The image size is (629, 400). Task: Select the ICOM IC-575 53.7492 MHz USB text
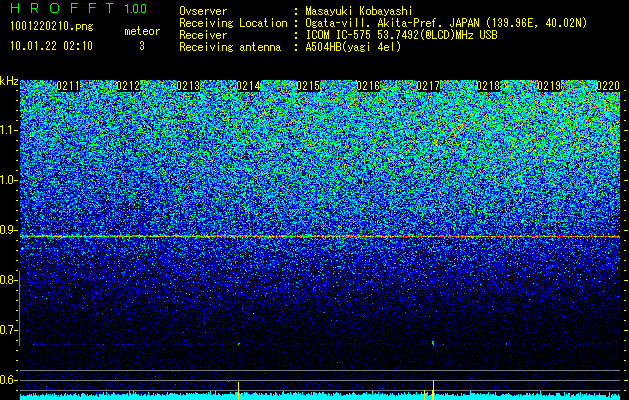pos(402,35)
